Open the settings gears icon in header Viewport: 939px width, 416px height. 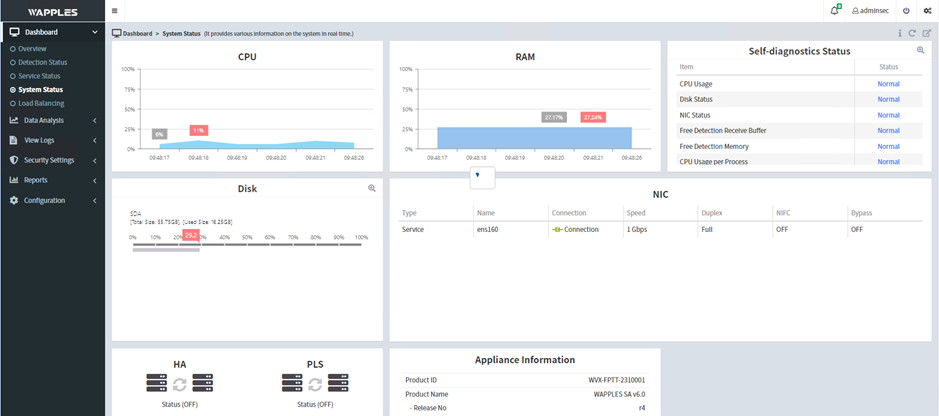(926, 10)
